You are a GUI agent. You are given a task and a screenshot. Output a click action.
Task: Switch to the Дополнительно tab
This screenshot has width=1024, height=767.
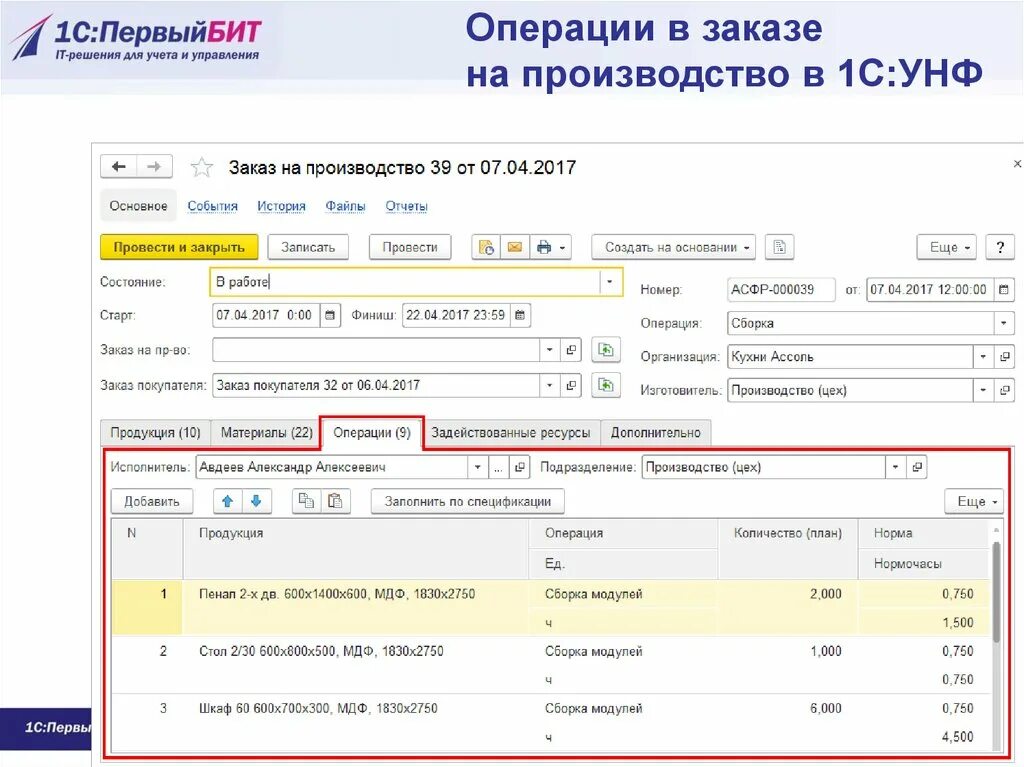656,433
